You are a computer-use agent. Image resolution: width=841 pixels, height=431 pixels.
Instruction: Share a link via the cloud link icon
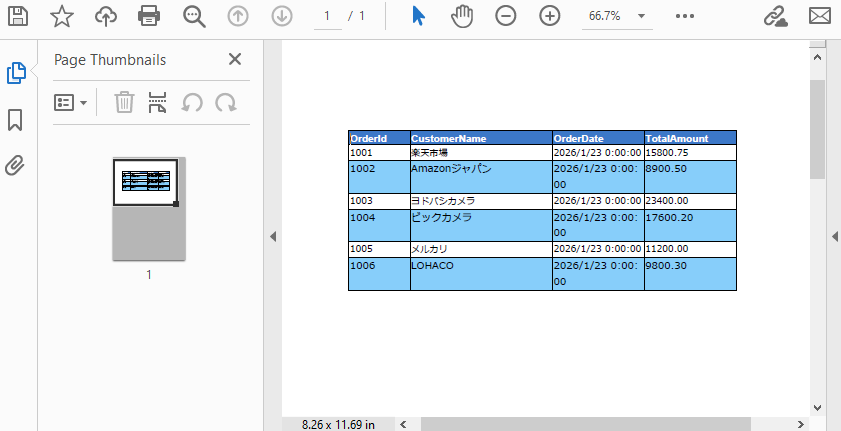[776, 16]
